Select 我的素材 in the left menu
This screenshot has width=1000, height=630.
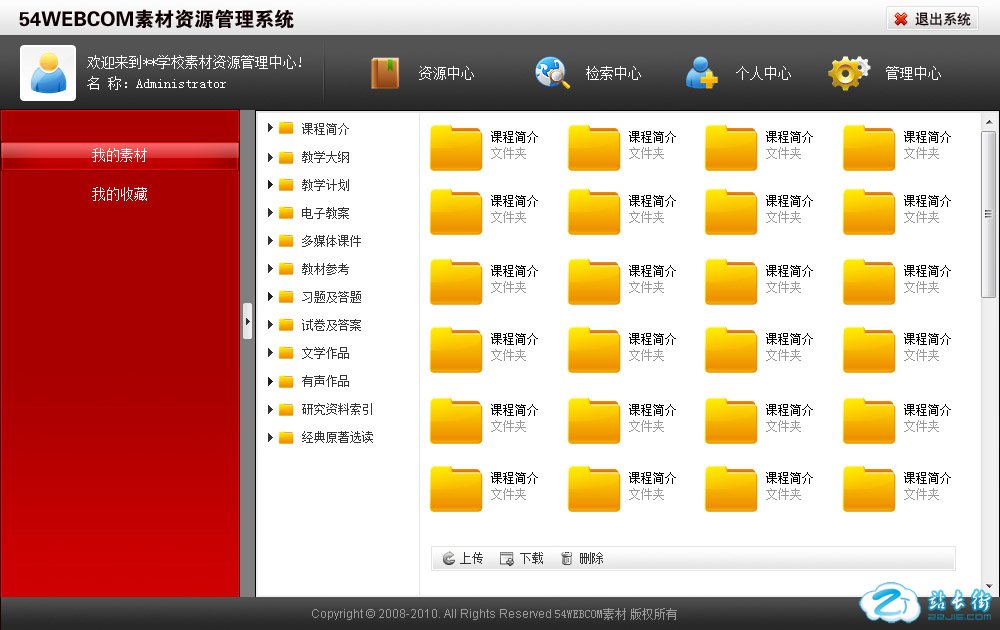[x=119, y=156]
